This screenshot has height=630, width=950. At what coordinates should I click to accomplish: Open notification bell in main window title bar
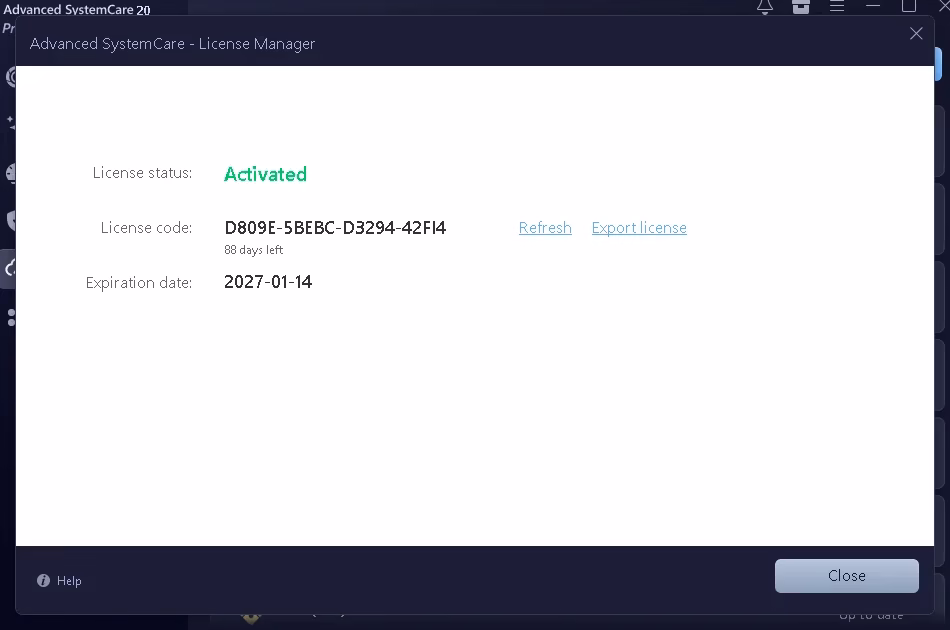click(x=765, y=7)
